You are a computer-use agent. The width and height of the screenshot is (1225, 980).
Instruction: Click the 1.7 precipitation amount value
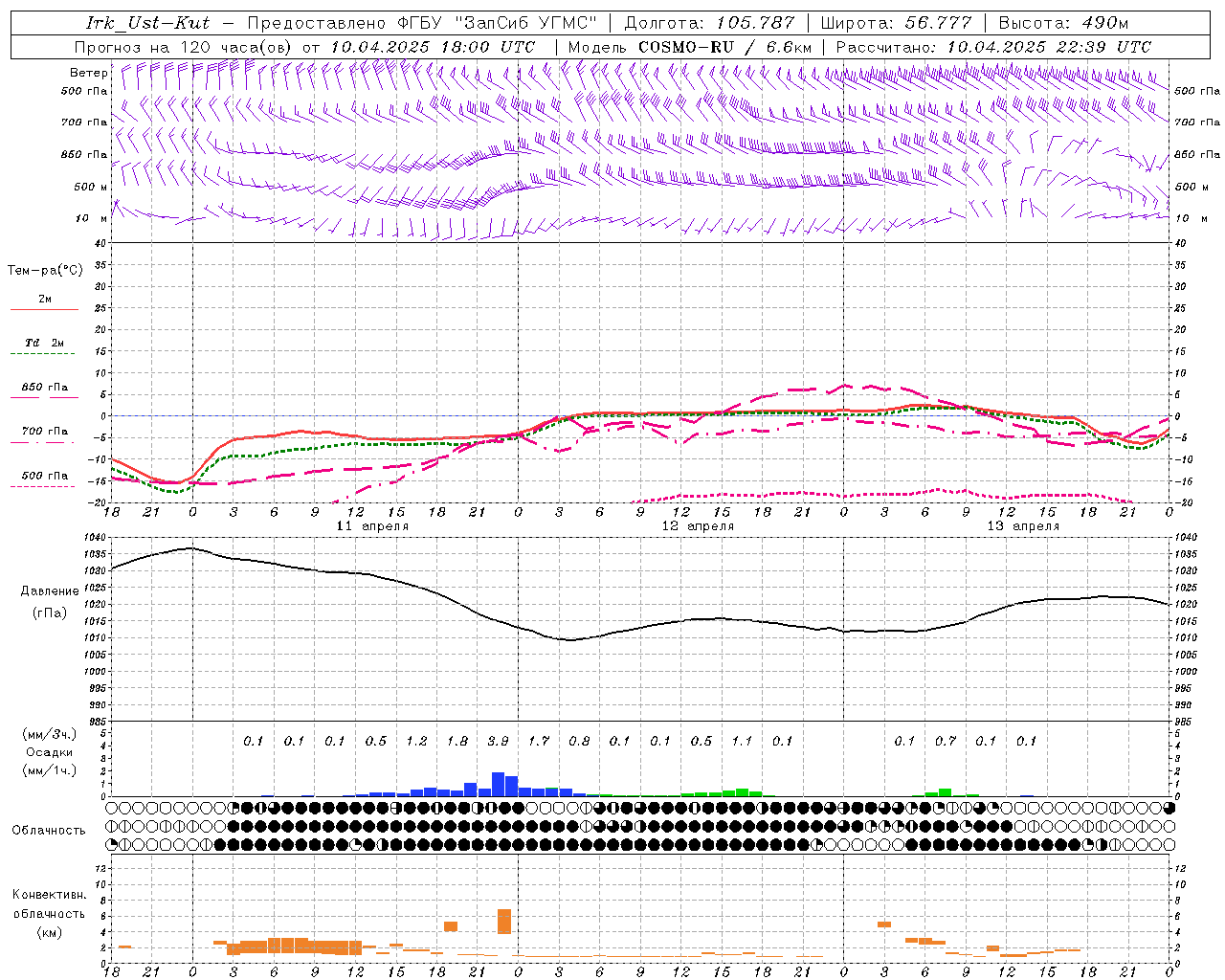(539, 741)
